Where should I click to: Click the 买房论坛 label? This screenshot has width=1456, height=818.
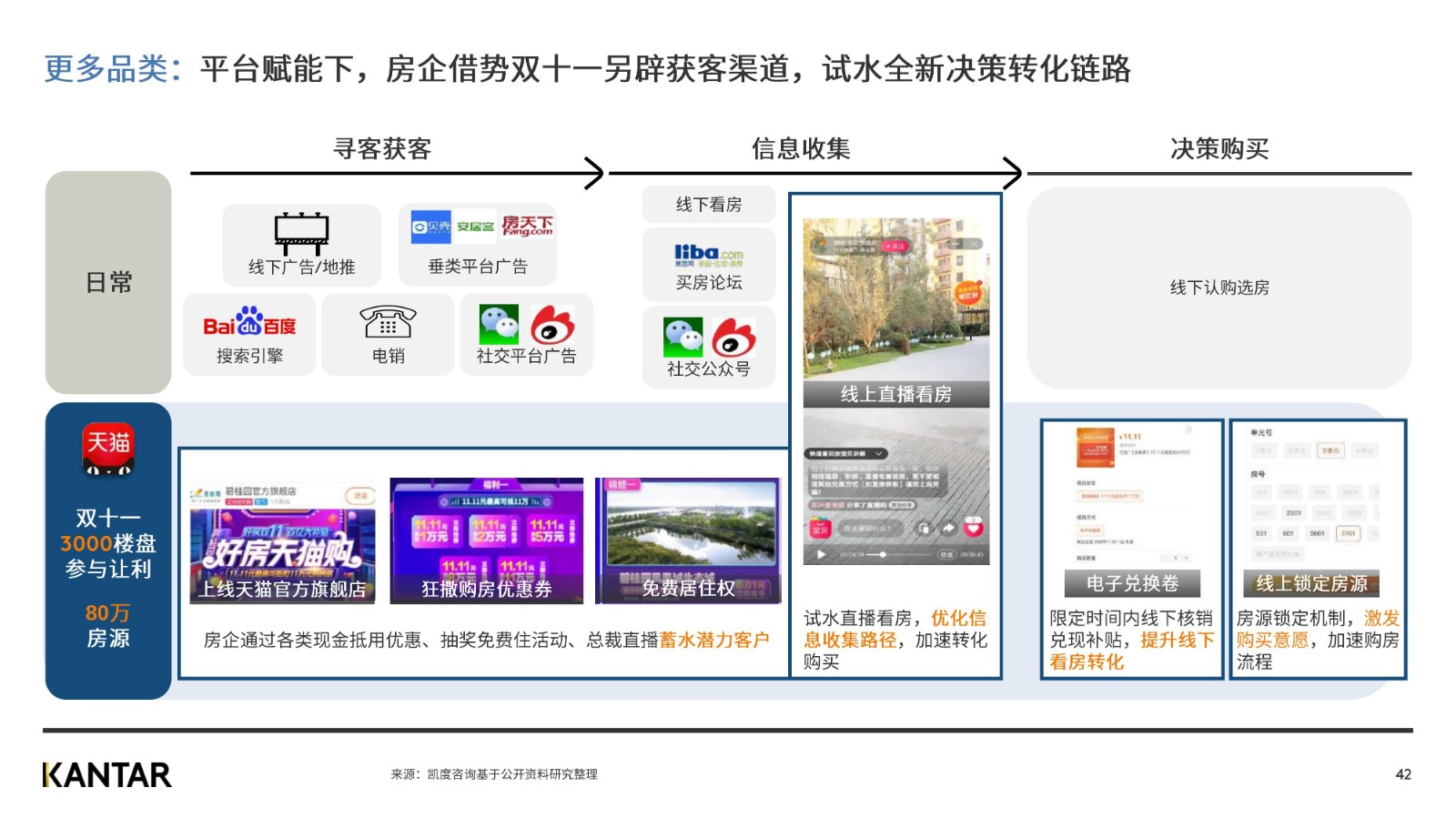709,283
